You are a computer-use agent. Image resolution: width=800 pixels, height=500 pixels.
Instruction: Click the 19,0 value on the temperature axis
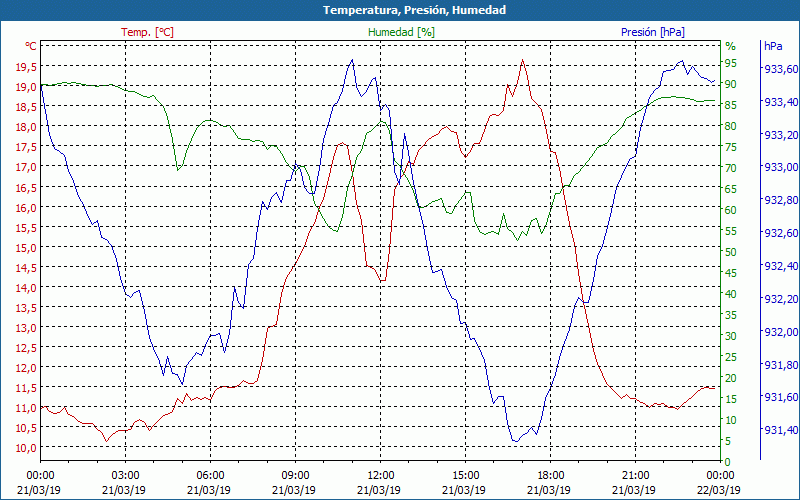[24, 87]
